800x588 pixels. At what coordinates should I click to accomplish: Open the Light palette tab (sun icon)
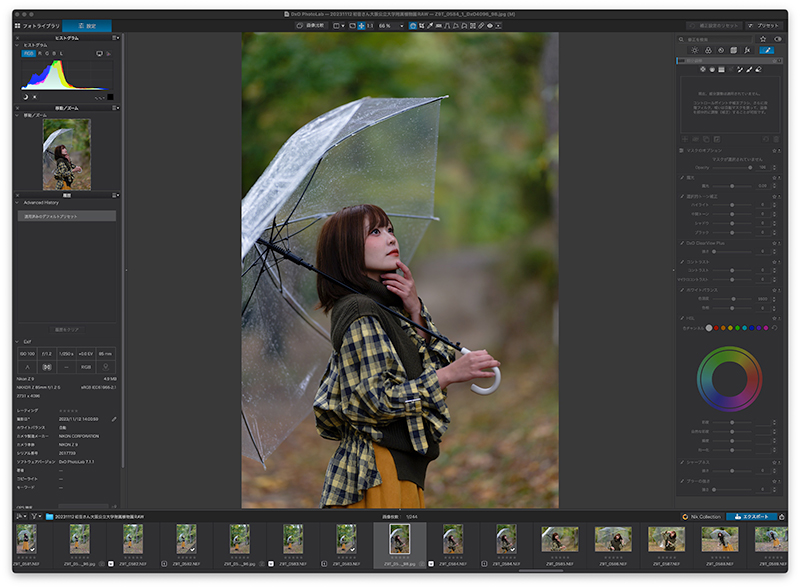click(x=694, y=50)
